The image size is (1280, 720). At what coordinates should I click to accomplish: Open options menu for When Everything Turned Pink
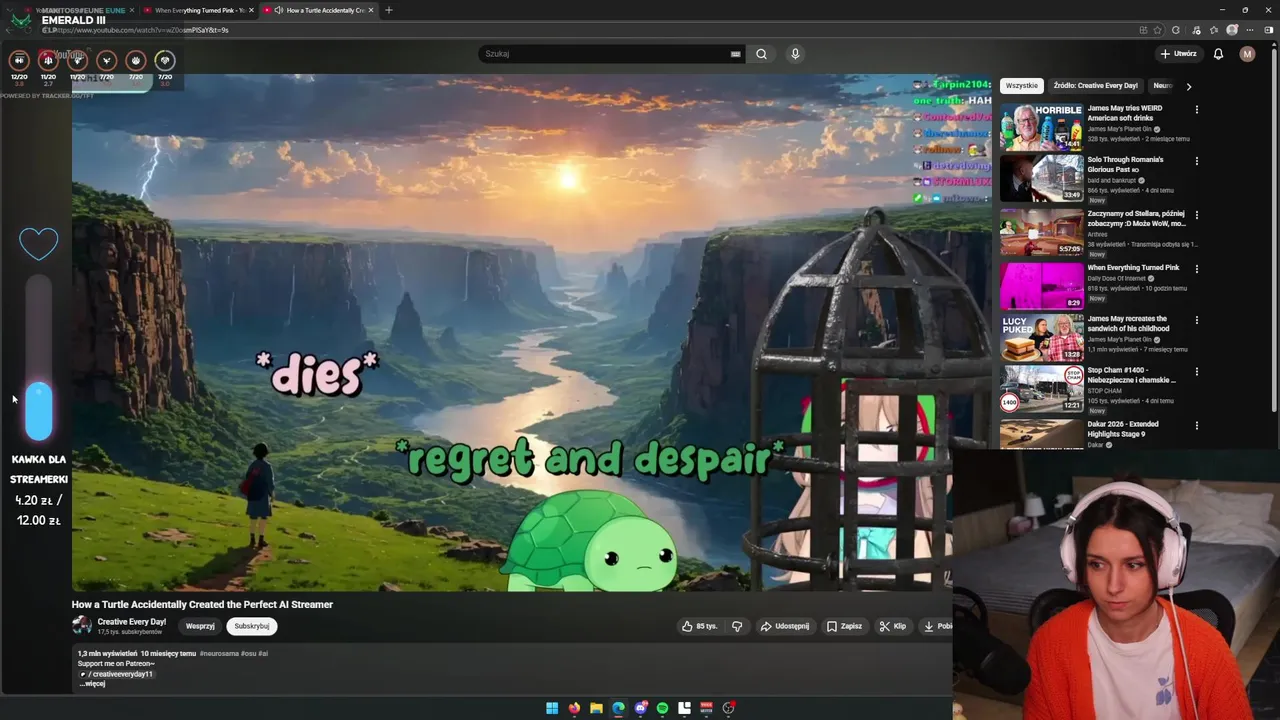1196,269
